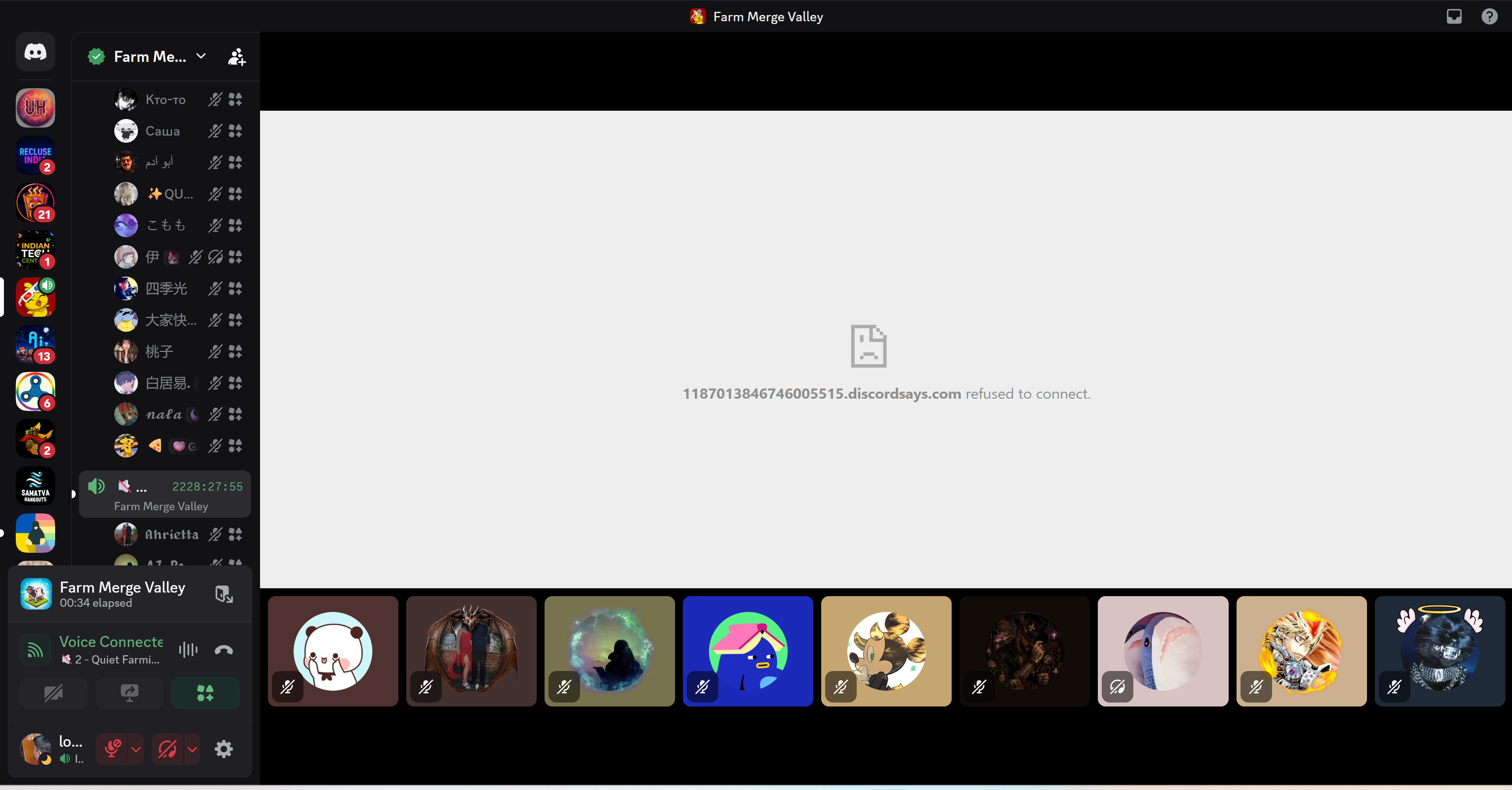
Task: Open the inbox icon in title bar
Action: pyautogui.click(x=1454, y=17)
